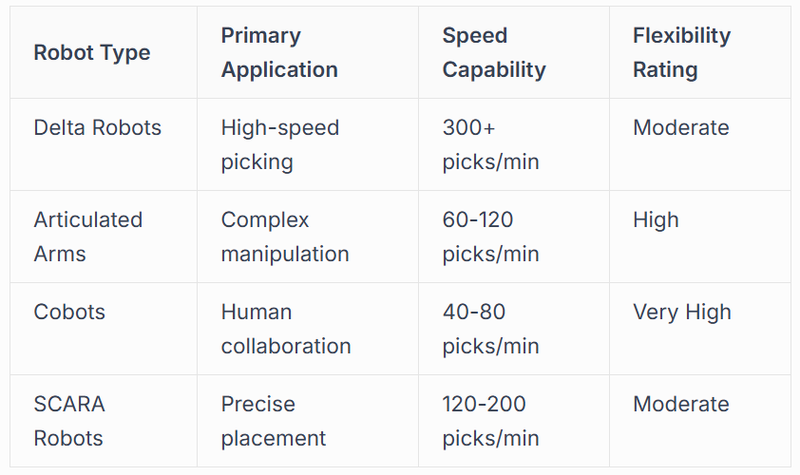This screenshot has width=800, height=475.
Task: Click the Primary Application column header
Action: (279, 53)
